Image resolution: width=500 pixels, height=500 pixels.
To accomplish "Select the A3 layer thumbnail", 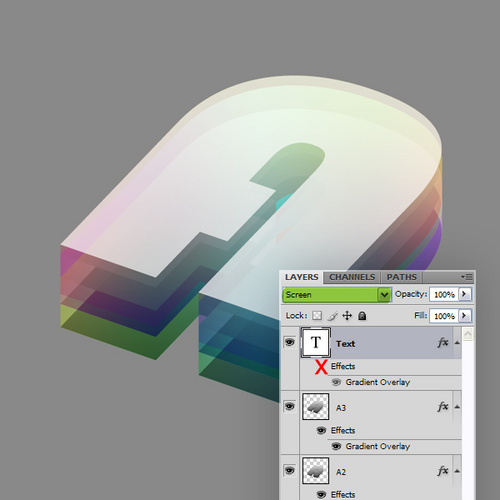I will coord(316,406).
